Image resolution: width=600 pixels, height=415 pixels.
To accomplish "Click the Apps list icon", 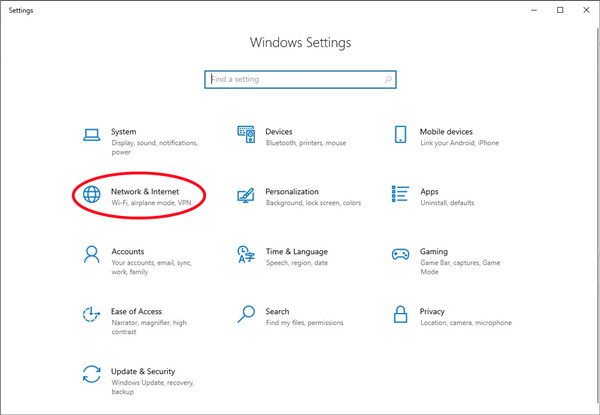I will [x=400, y=194].
